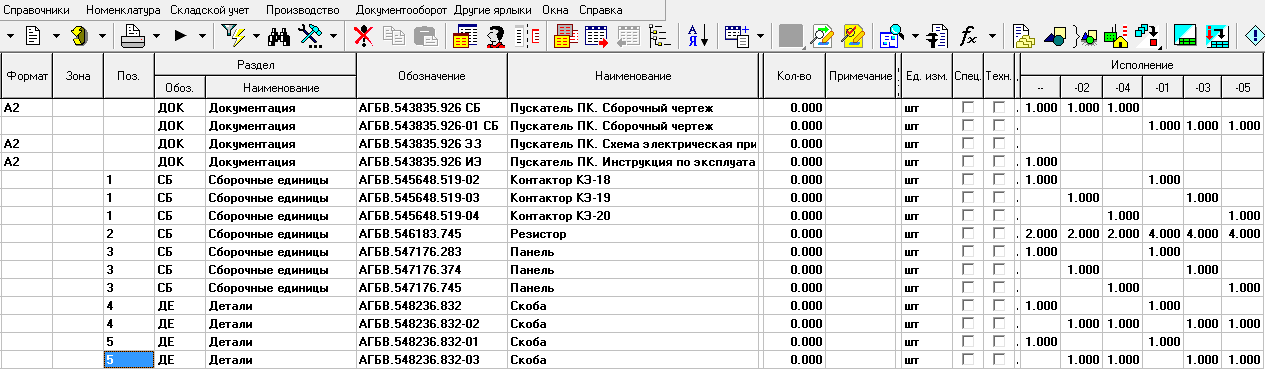Click the Кол-во column header
Viewport: 1265px width, 369px height.
click(x=794, y=76)
